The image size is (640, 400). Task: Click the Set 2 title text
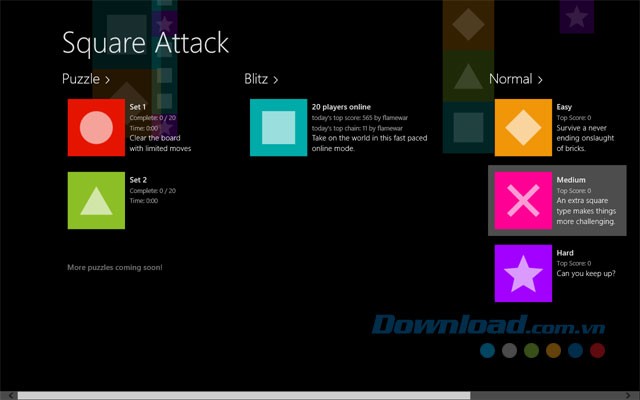point(138,179)
